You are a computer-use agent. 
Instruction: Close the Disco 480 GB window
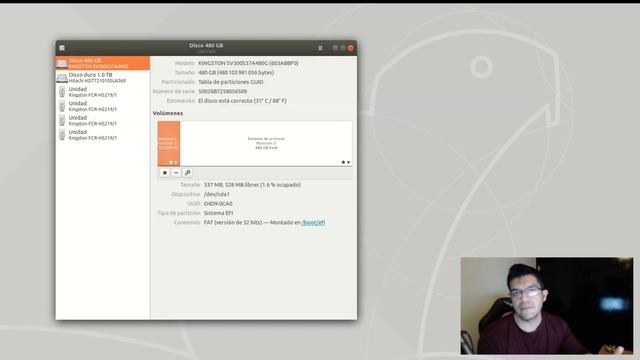coord(351,48)
